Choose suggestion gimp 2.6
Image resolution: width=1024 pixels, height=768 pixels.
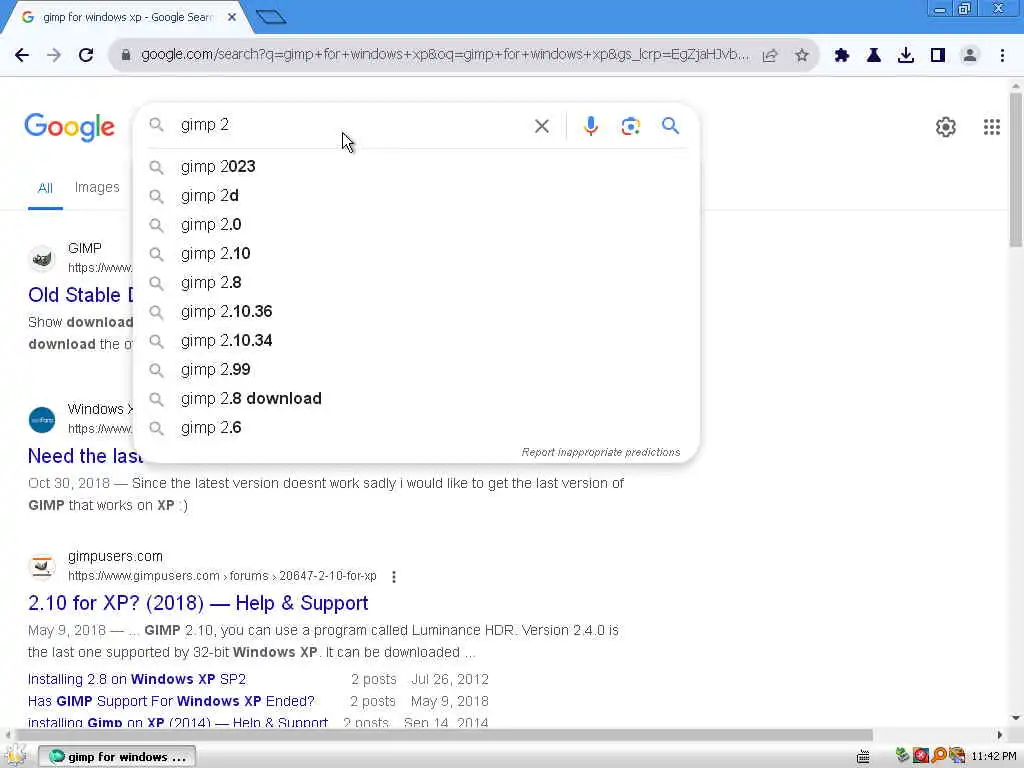[416, 428]
